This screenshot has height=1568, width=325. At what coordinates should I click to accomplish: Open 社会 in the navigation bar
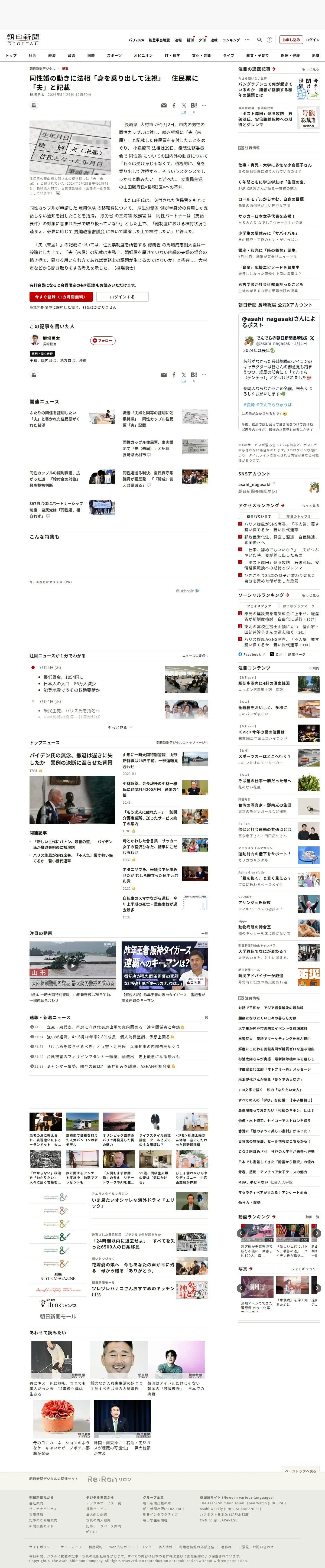pyautogui.click(x=32, y=56)
